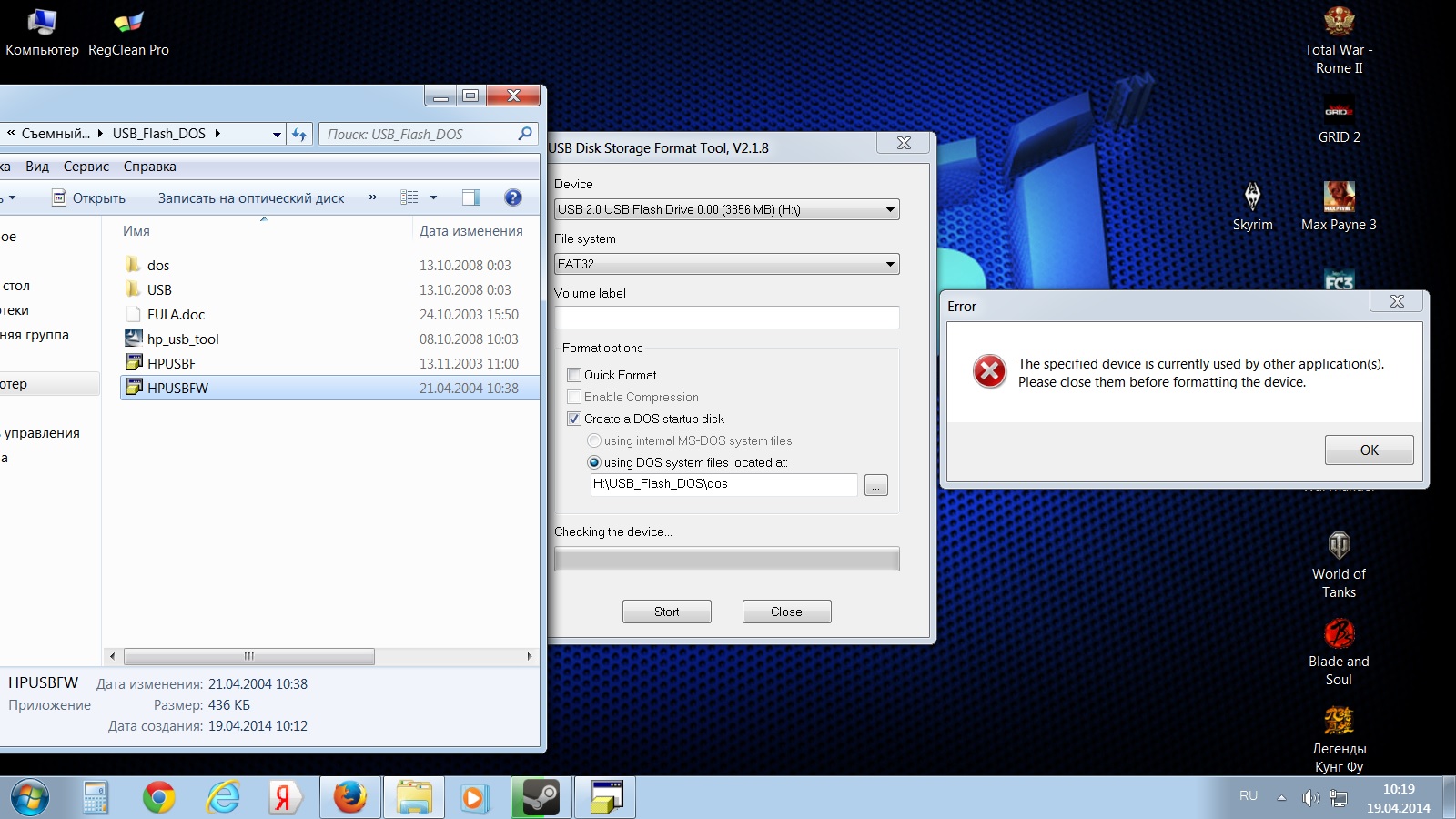The image size is (1456, 819).
Task: Select using DOS system files located at option
Action: coord(594,462)
